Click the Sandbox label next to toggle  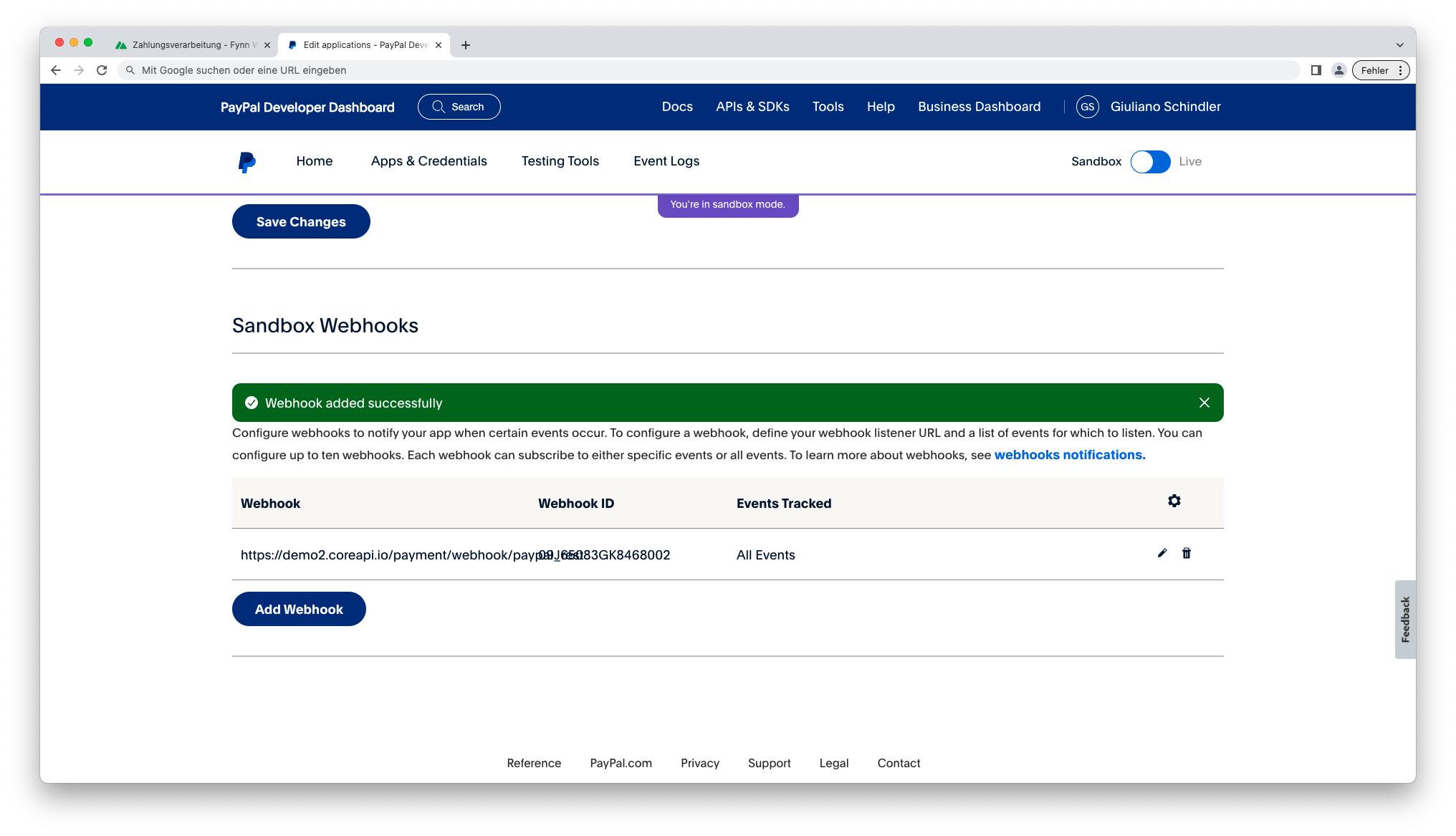click(x=1096, y=162)
